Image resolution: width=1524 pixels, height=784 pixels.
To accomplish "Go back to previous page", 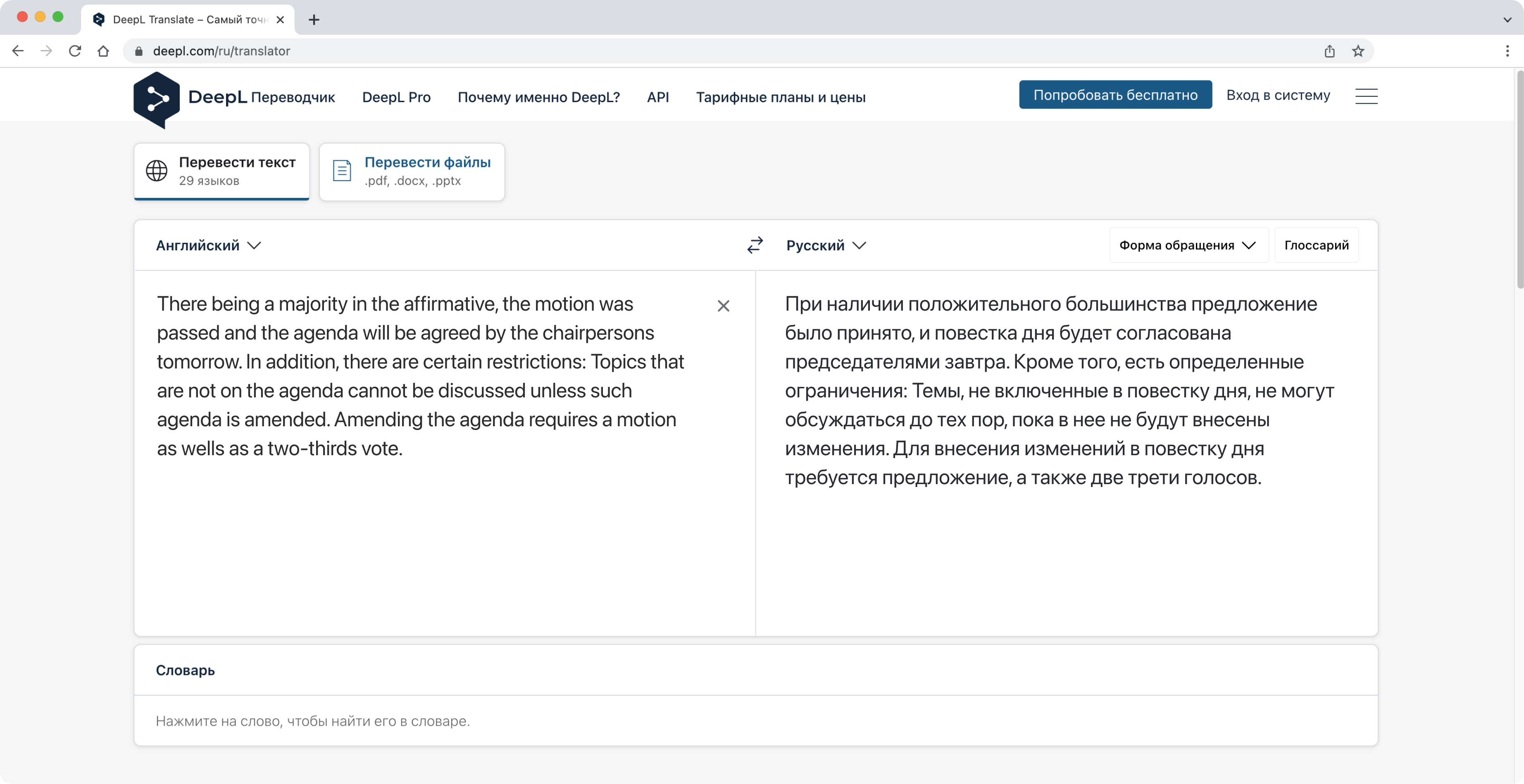I will [18, 51].
